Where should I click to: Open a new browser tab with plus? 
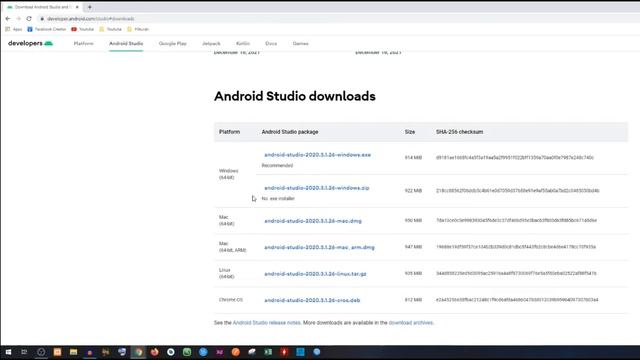click(x=89, y=7)
